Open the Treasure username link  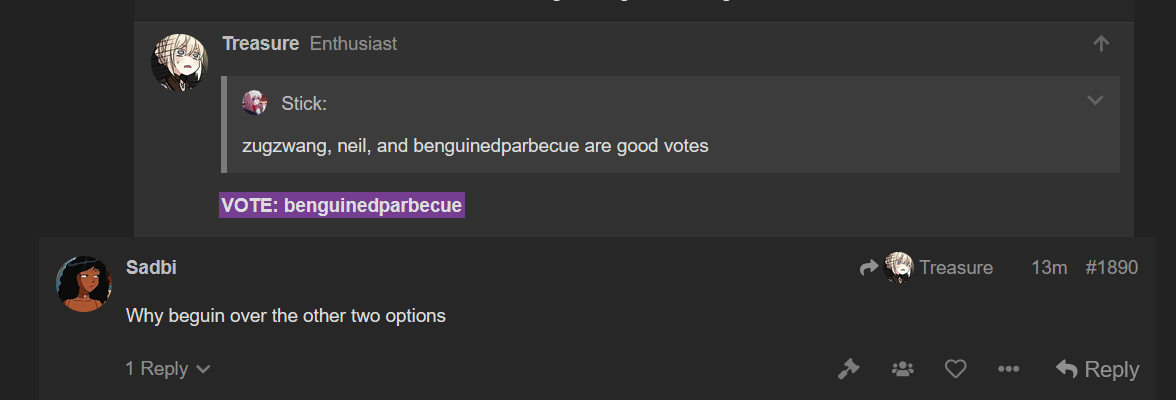pyautogui.click(x=260, y=44)
